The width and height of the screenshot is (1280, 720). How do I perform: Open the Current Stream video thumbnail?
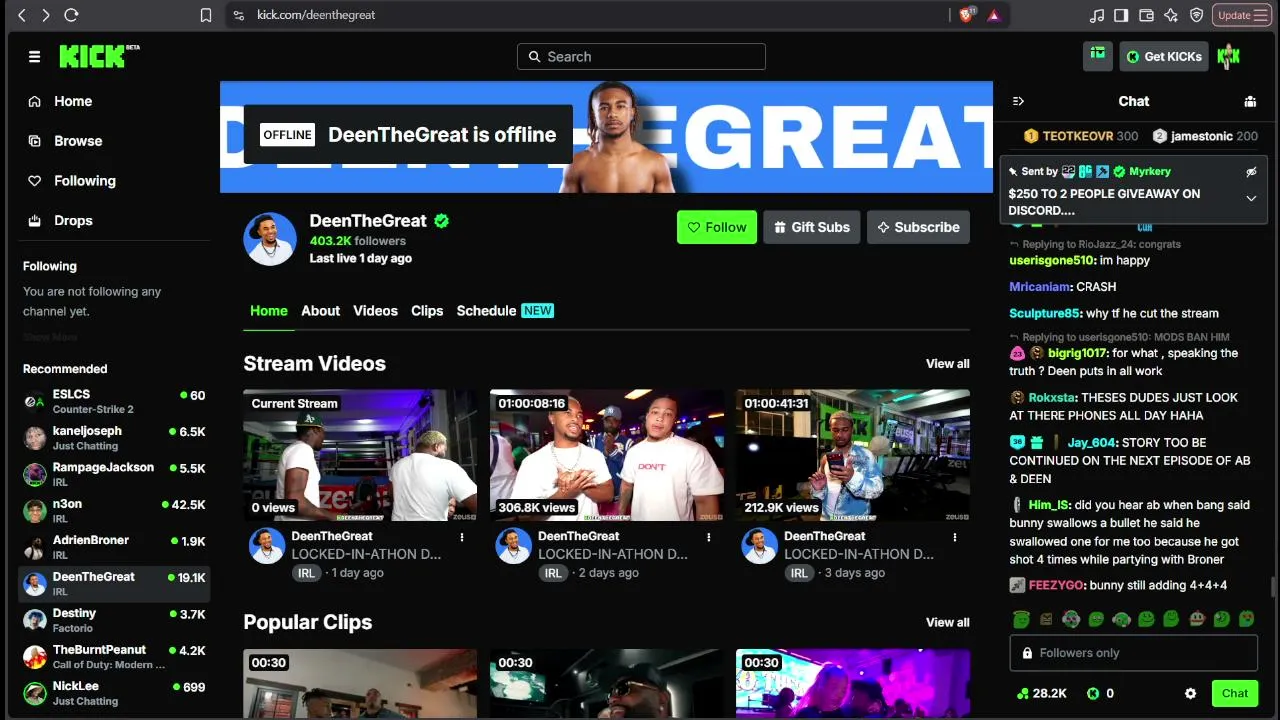click(360, 455)
